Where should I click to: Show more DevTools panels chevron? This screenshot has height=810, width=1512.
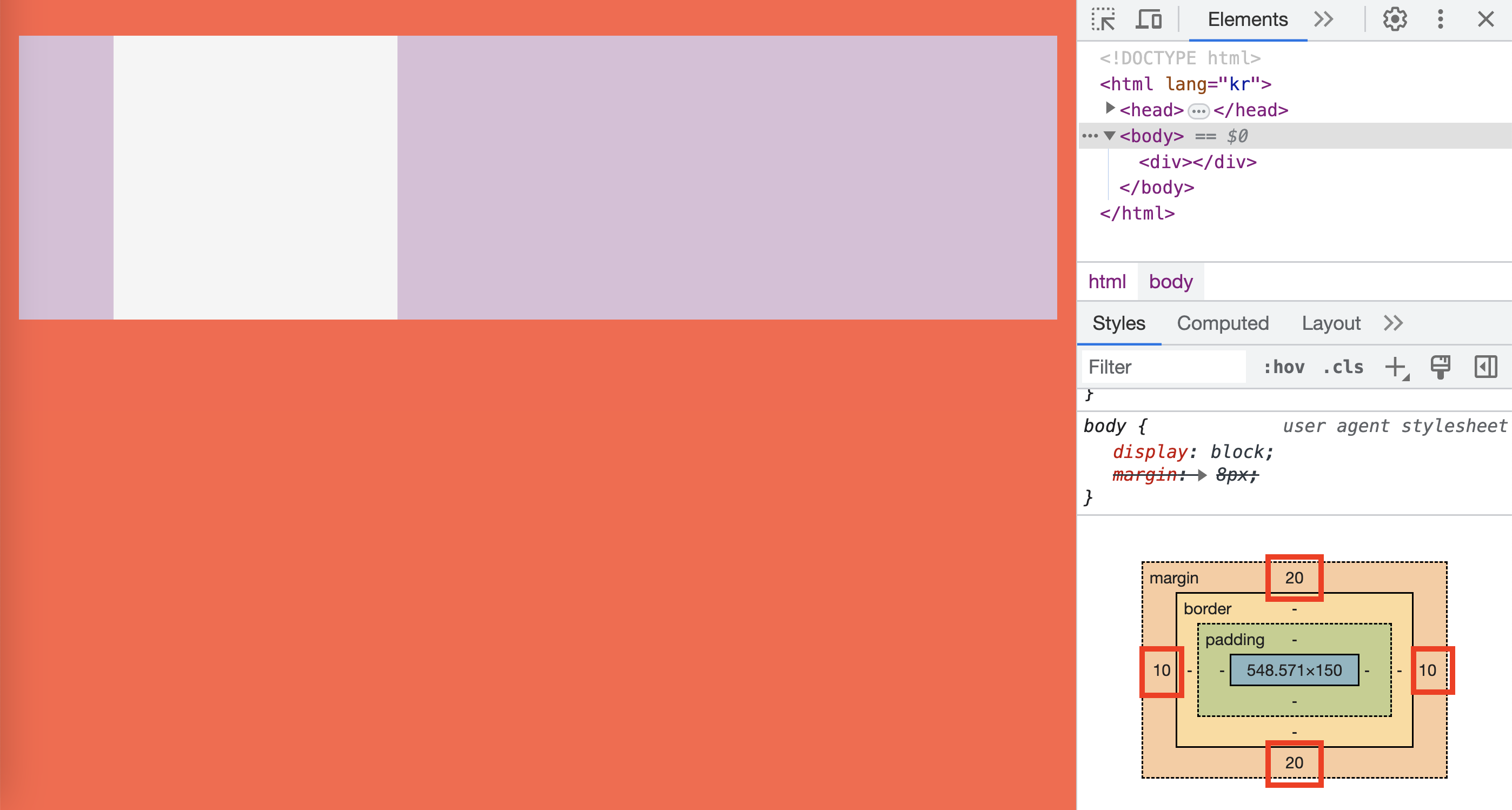pyautogui.click(x=1324, y=20)
